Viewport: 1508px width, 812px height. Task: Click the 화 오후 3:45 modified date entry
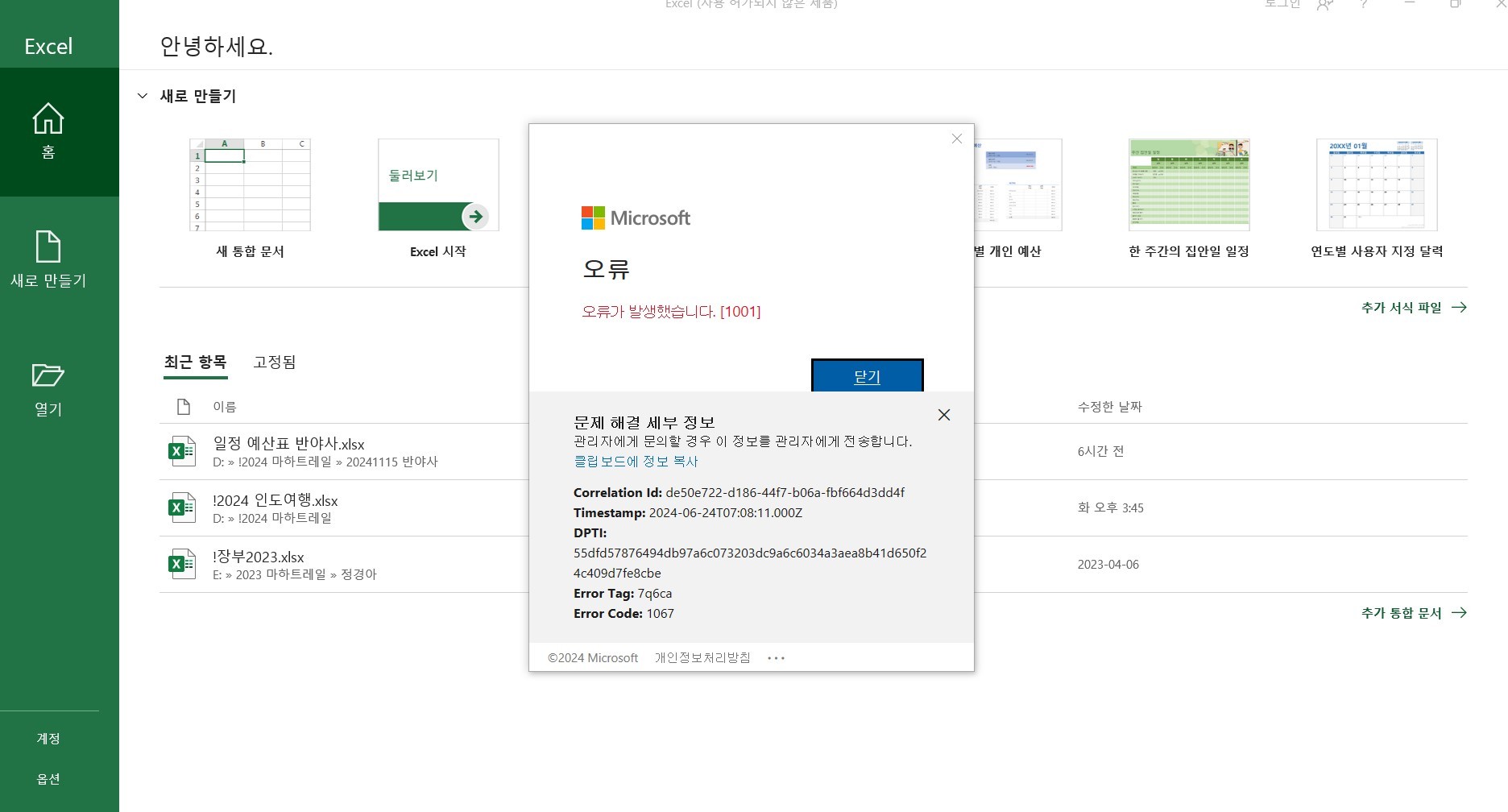coord(1110,508)
